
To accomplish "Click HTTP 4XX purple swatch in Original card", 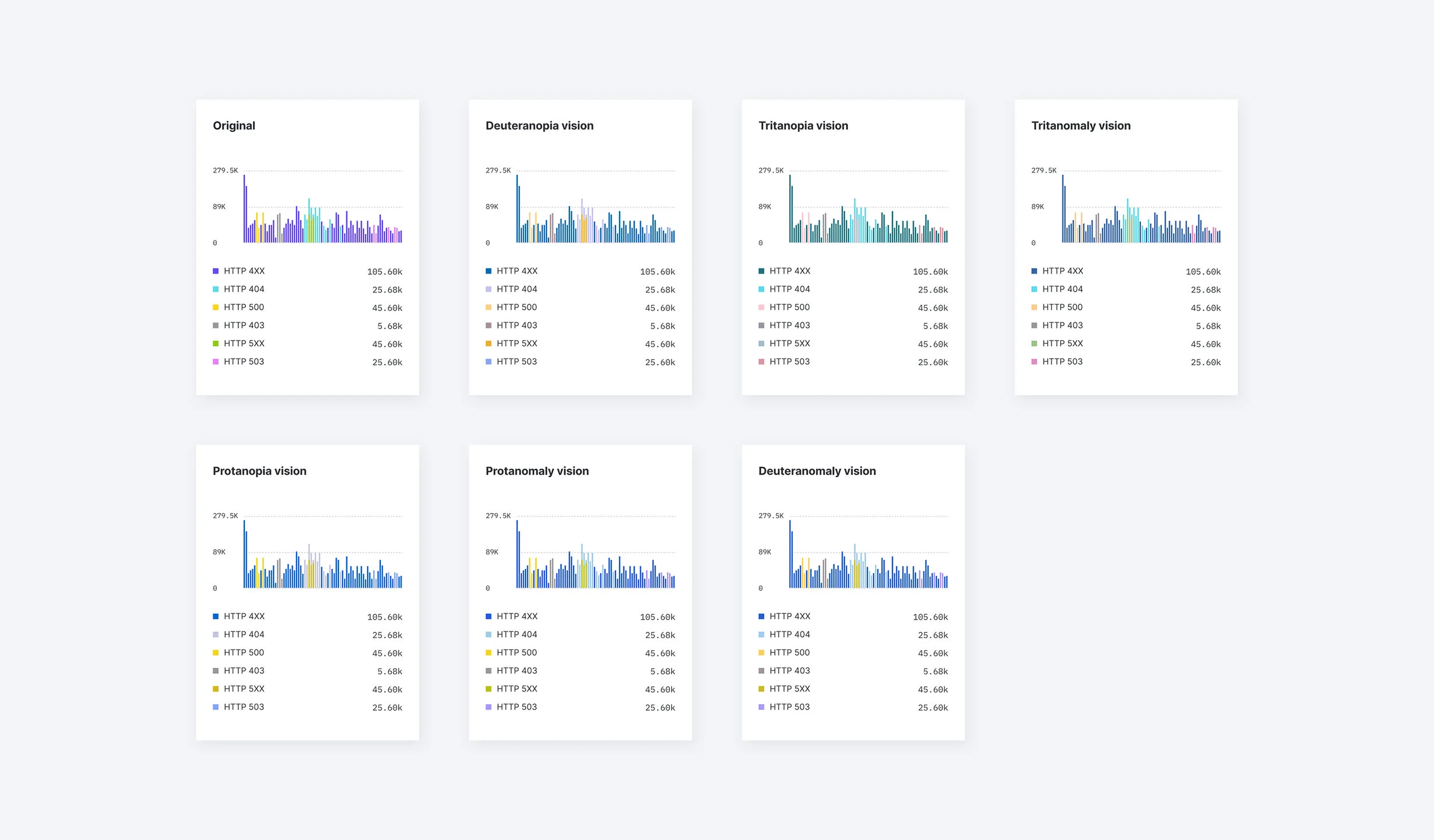I will (x=216, y=271).
